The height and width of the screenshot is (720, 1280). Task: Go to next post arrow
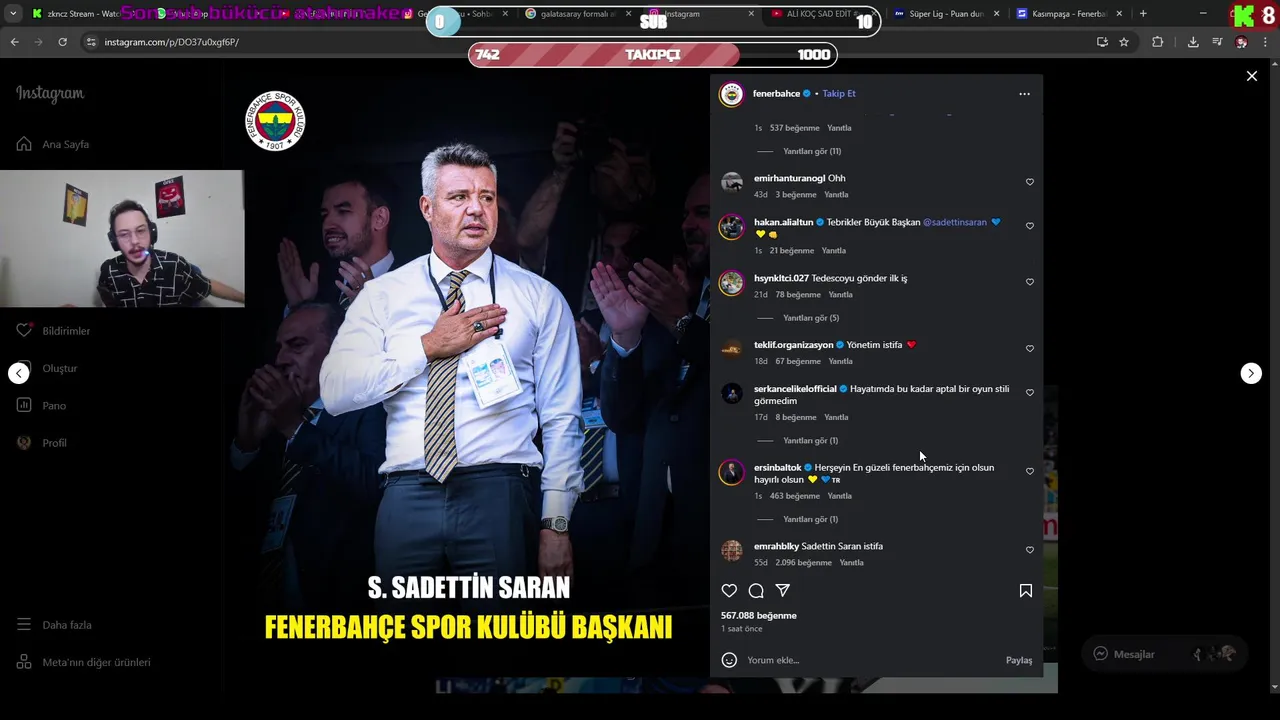click(1251, 373)
